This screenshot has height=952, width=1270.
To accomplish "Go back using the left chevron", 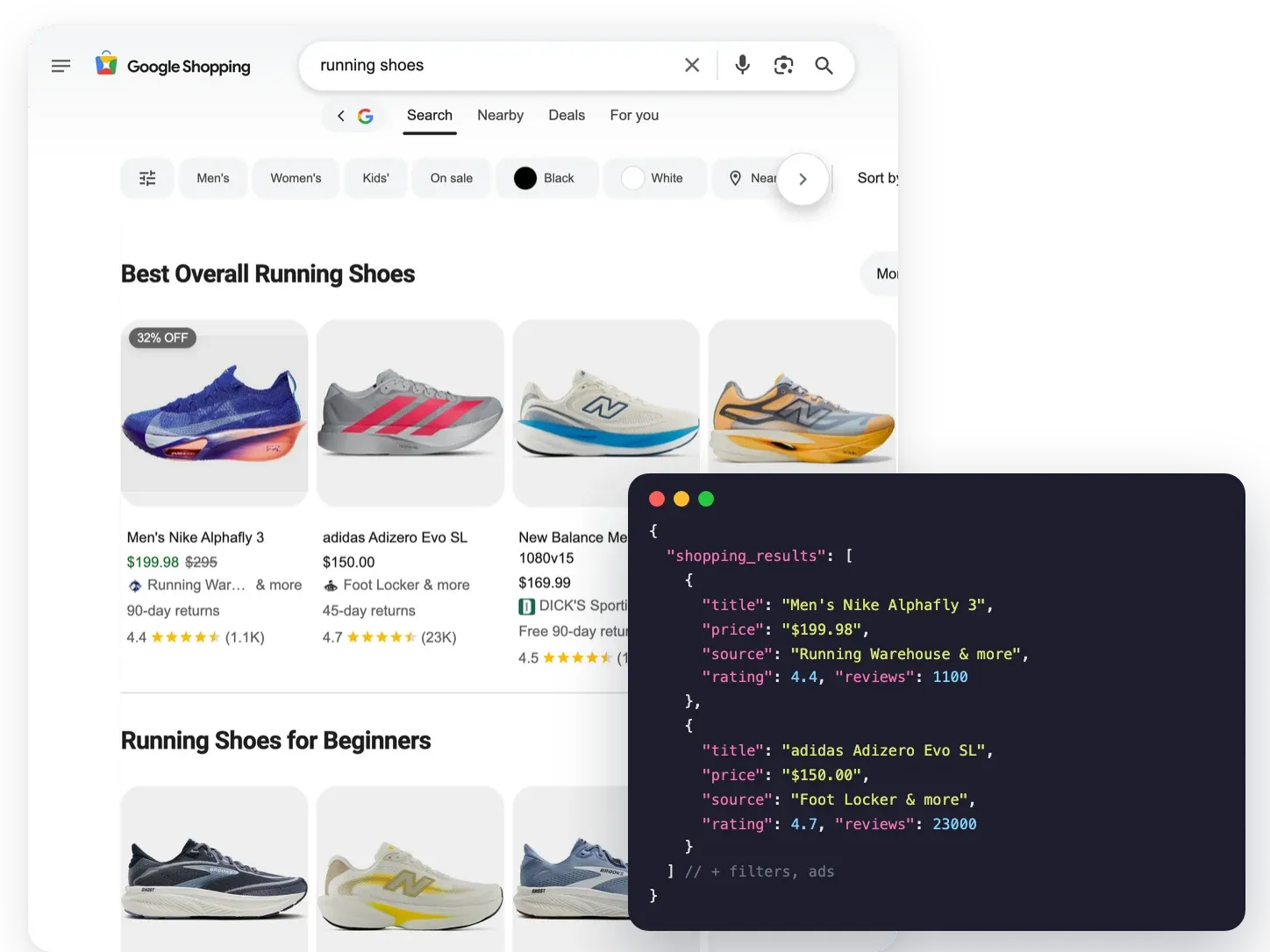I will coord(341,116).
